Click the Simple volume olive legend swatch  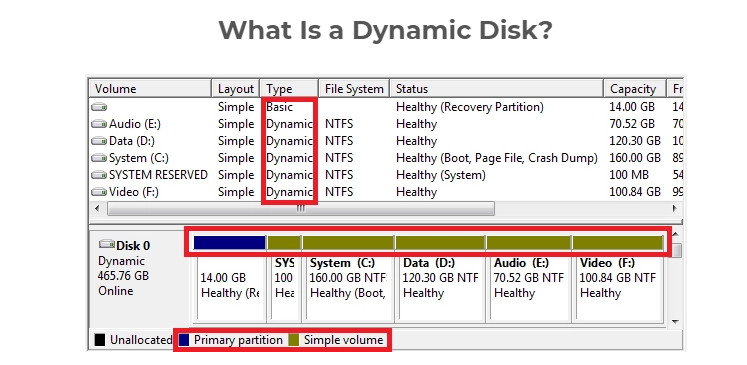tap(293, 340)
